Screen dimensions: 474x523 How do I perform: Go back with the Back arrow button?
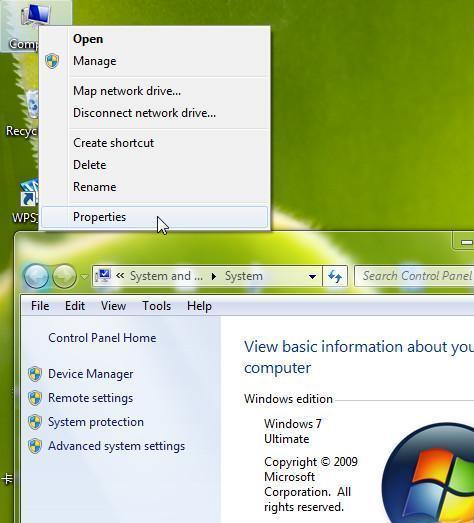click(x=36, y=276)
